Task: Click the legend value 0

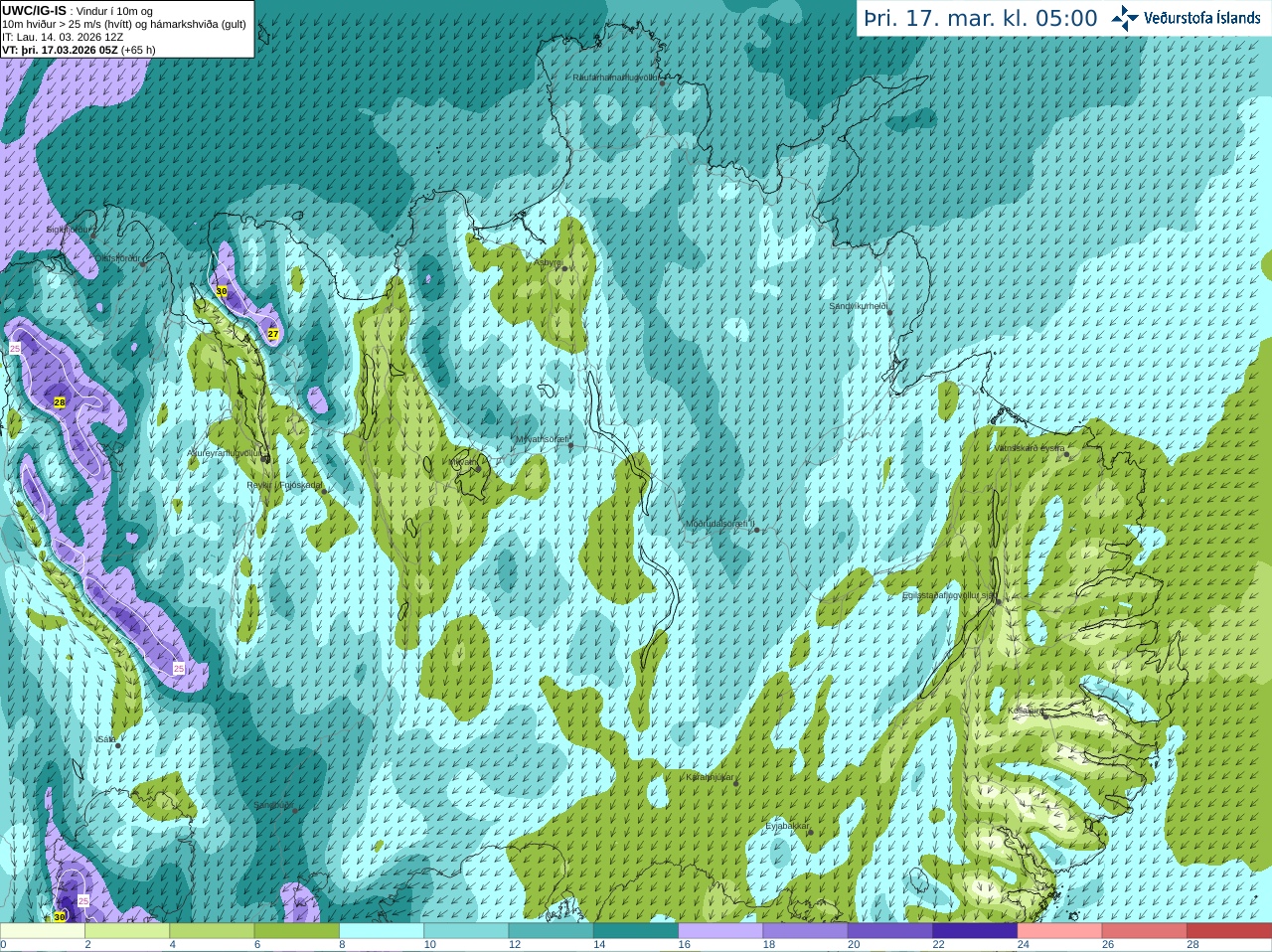Action: [x=3, y=945]
